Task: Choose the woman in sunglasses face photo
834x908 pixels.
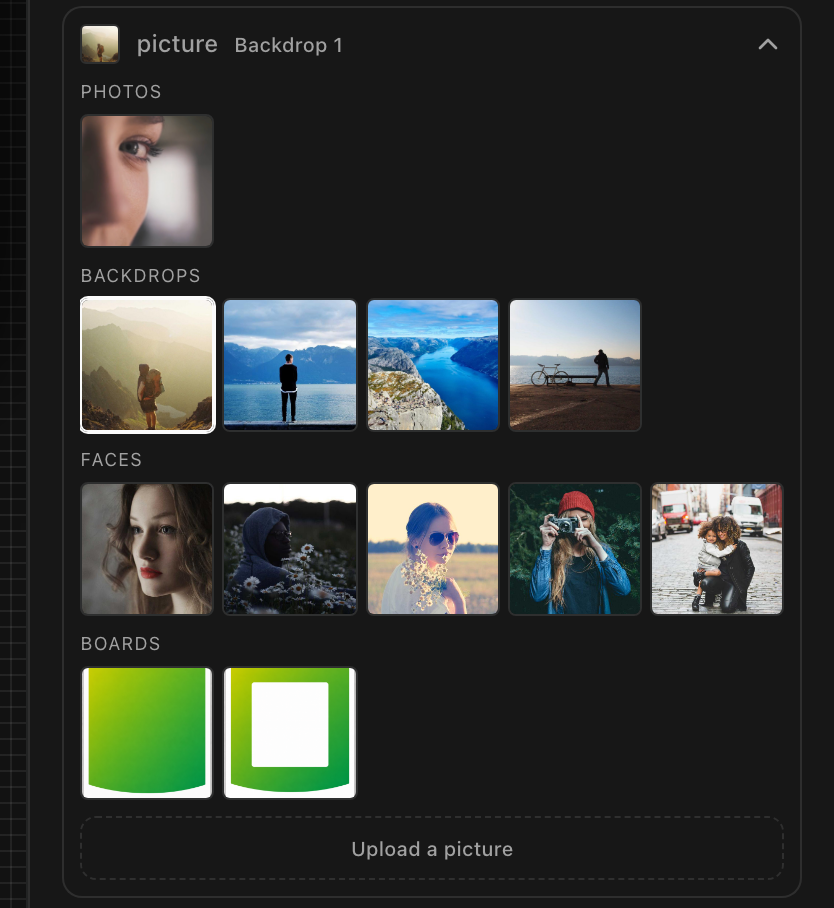Action: (433, 549)
